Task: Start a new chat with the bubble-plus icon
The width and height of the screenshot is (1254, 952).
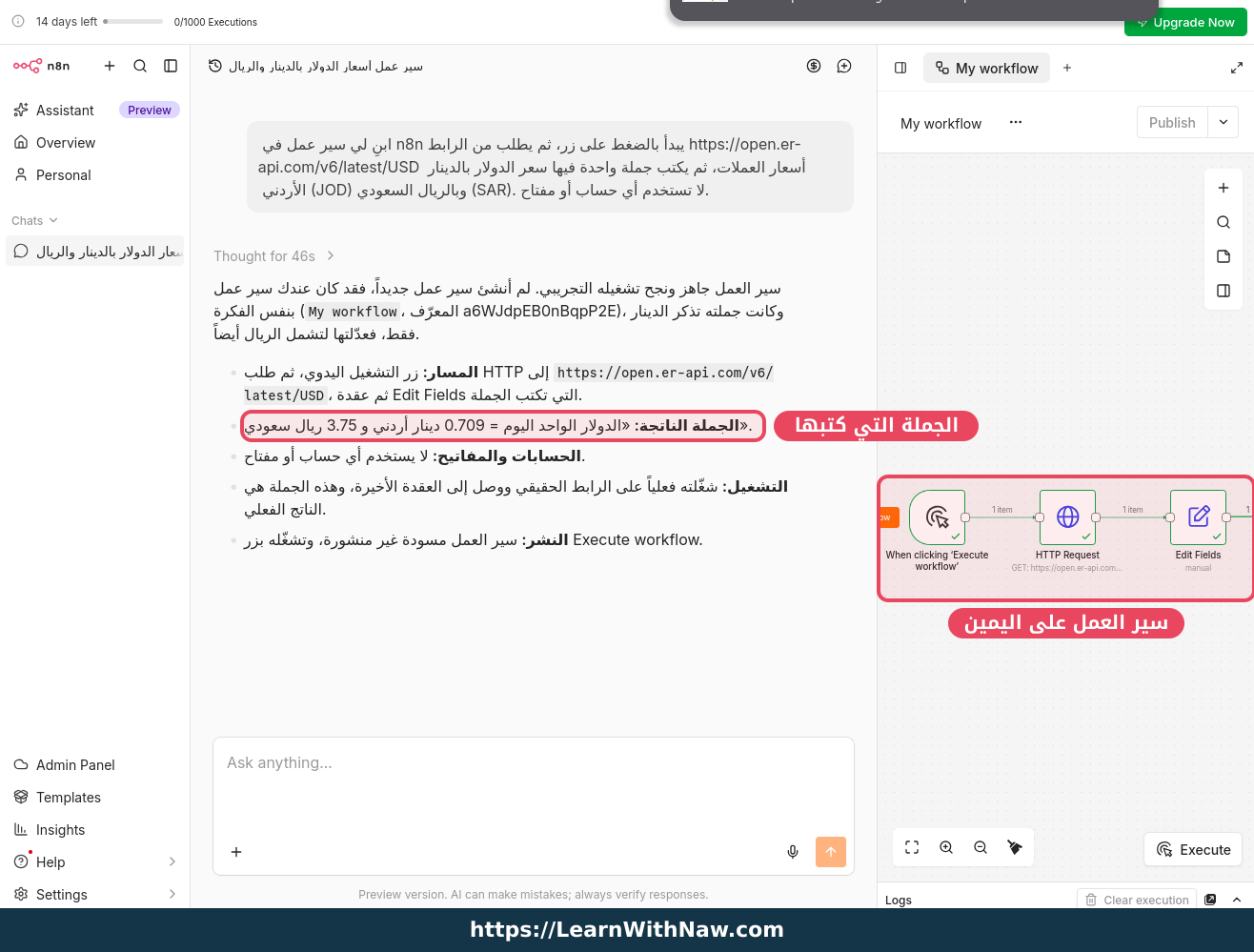Action: coord(844,66)
